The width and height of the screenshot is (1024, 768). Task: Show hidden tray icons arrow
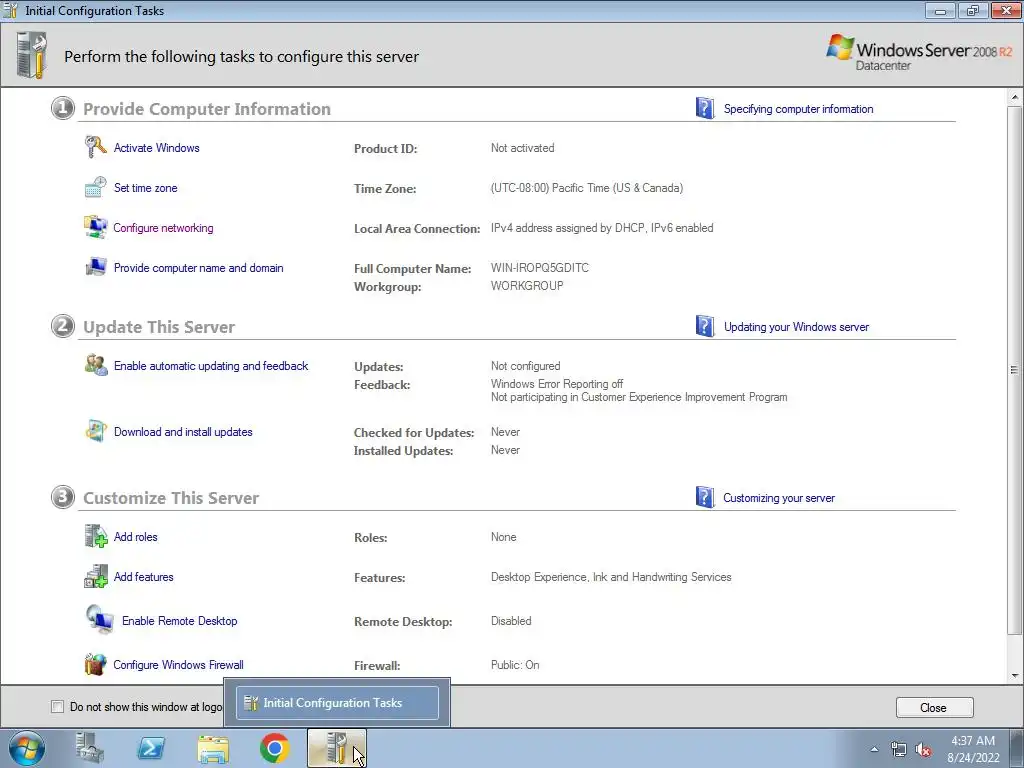pyautogui.click(x=874, y=750)
